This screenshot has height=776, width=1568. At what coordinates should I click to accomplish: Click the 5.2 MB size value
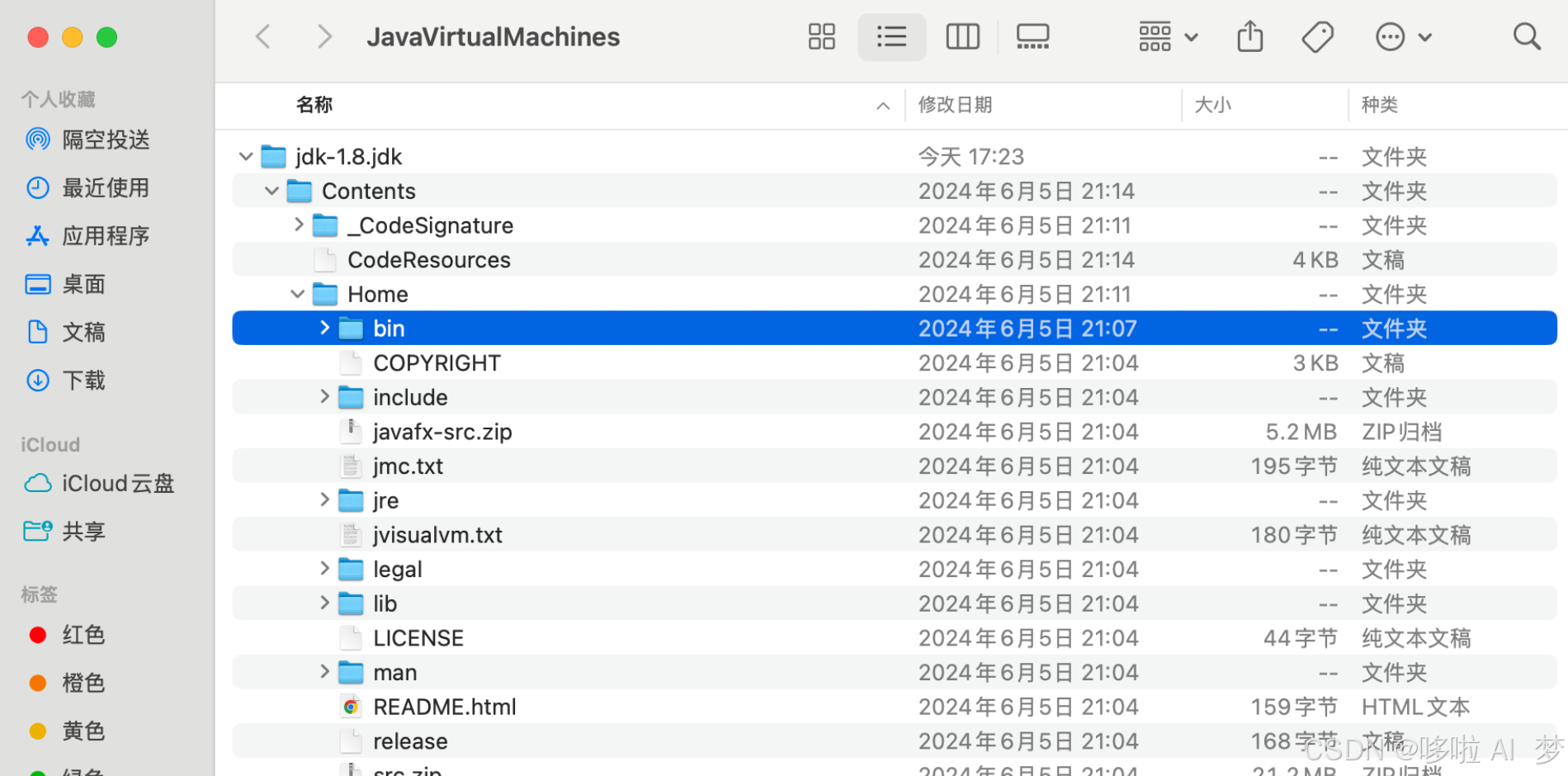[x=1301, y=432]
